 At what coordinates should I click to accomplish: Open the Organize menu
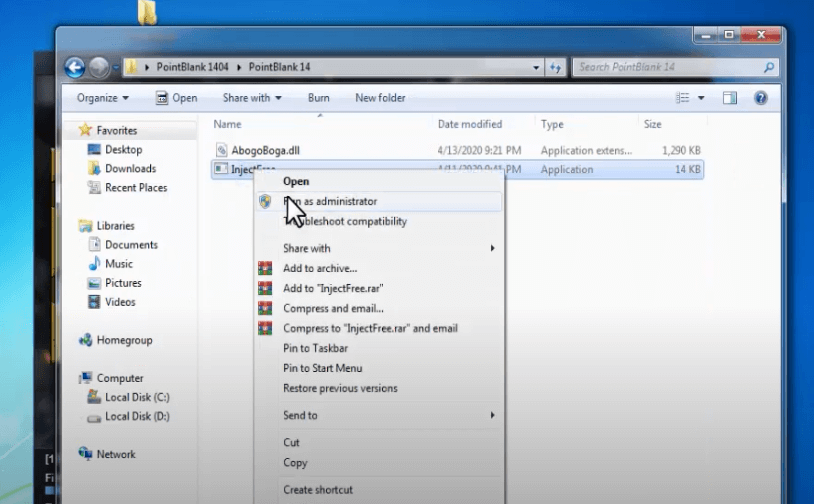102,98
